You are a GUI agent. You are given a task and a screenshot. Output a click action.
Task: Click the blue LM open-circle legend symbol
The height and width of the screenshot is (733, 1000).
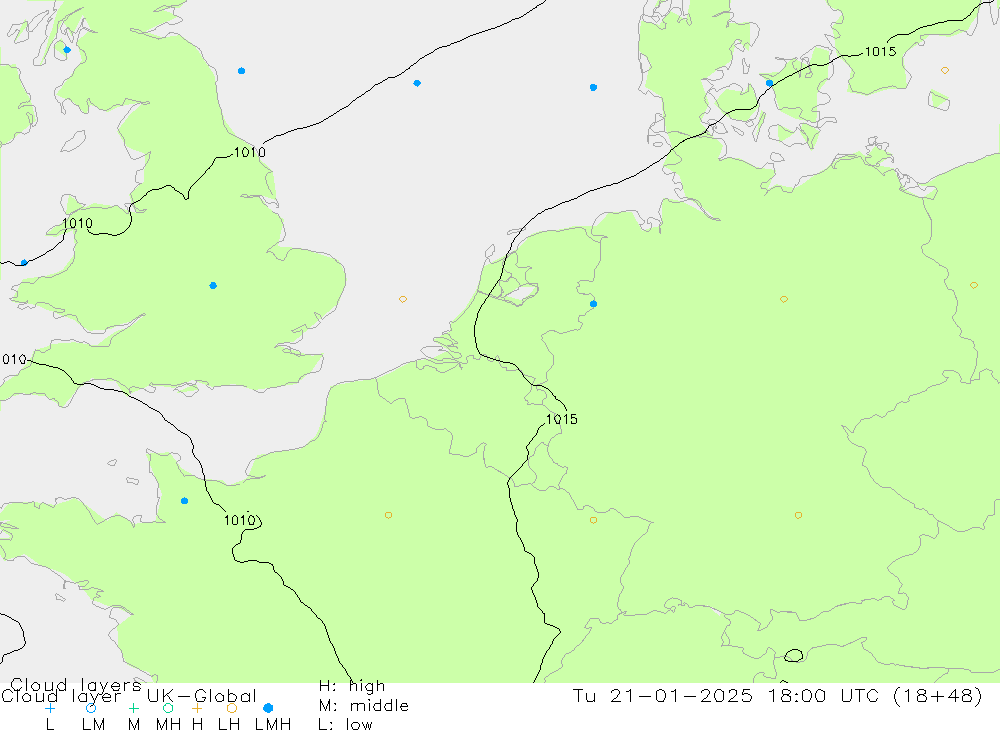[x=91, y=708]
